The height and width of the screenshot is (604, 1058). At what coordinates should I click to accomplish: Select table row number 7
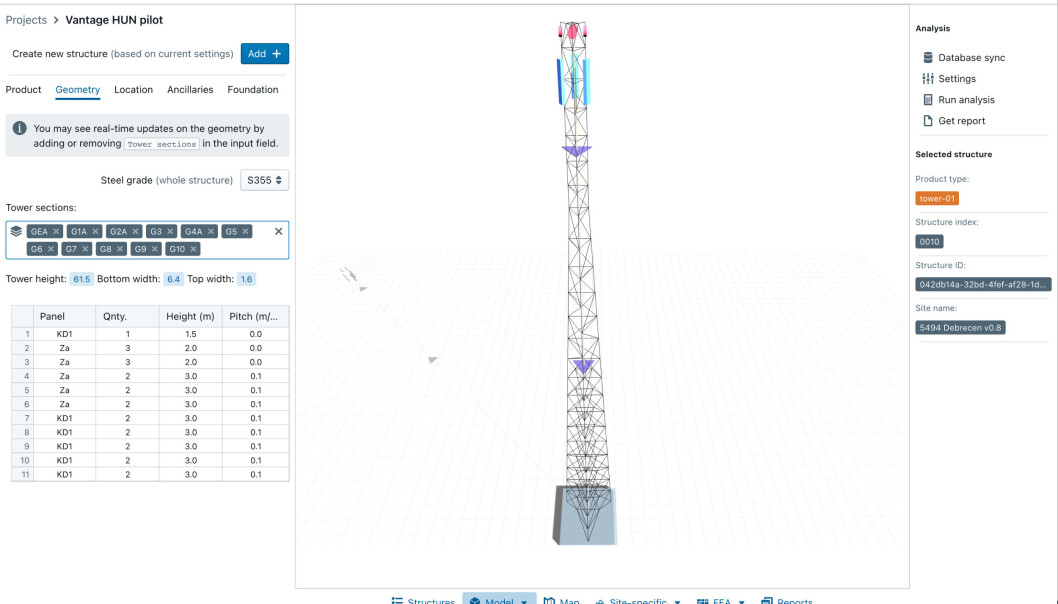[x=22, y=418]
